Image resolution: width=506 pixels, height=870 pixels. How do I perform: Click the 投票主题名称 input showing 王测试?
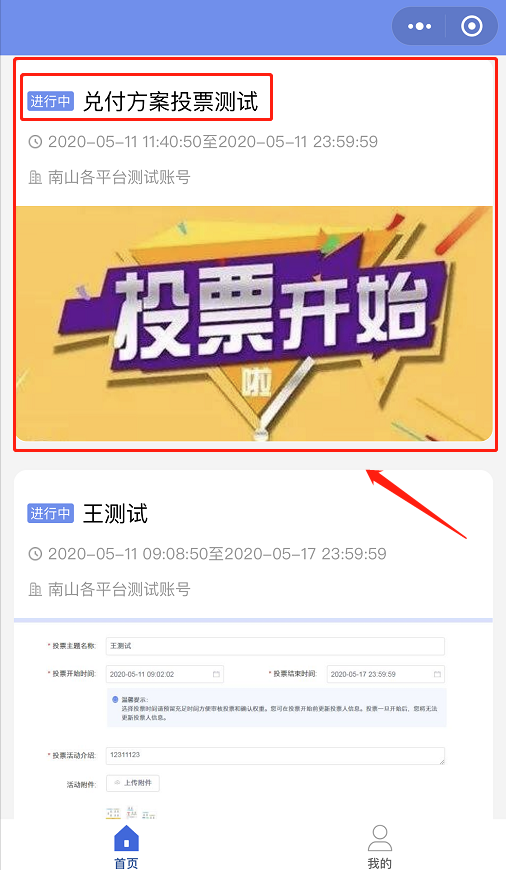(x=275, y=646)
